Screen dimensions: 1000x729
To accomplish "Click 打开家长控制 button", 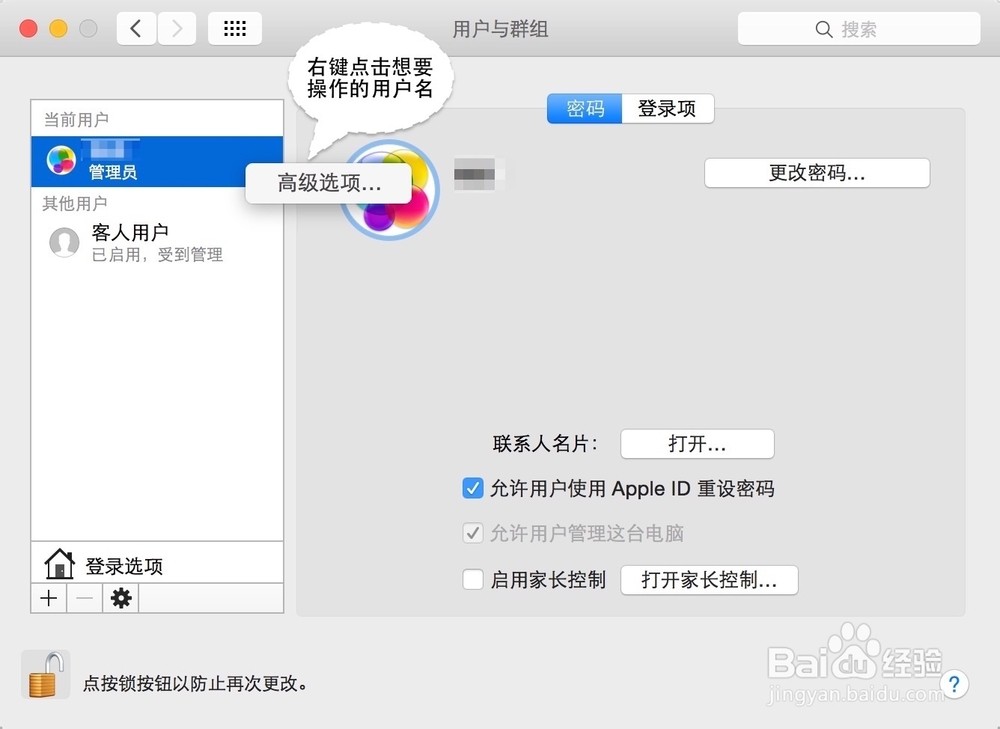I will [709, 579].
